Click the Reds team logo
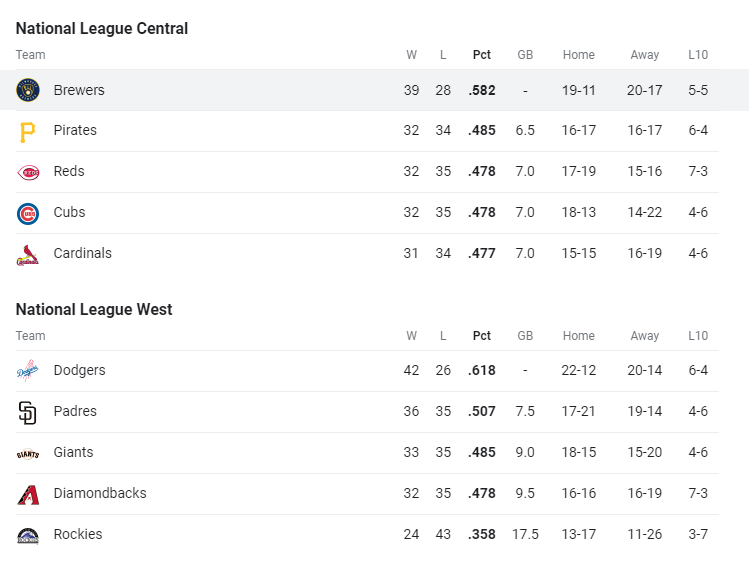The height and width of the screenshot is (568, 749). (28, 172)
